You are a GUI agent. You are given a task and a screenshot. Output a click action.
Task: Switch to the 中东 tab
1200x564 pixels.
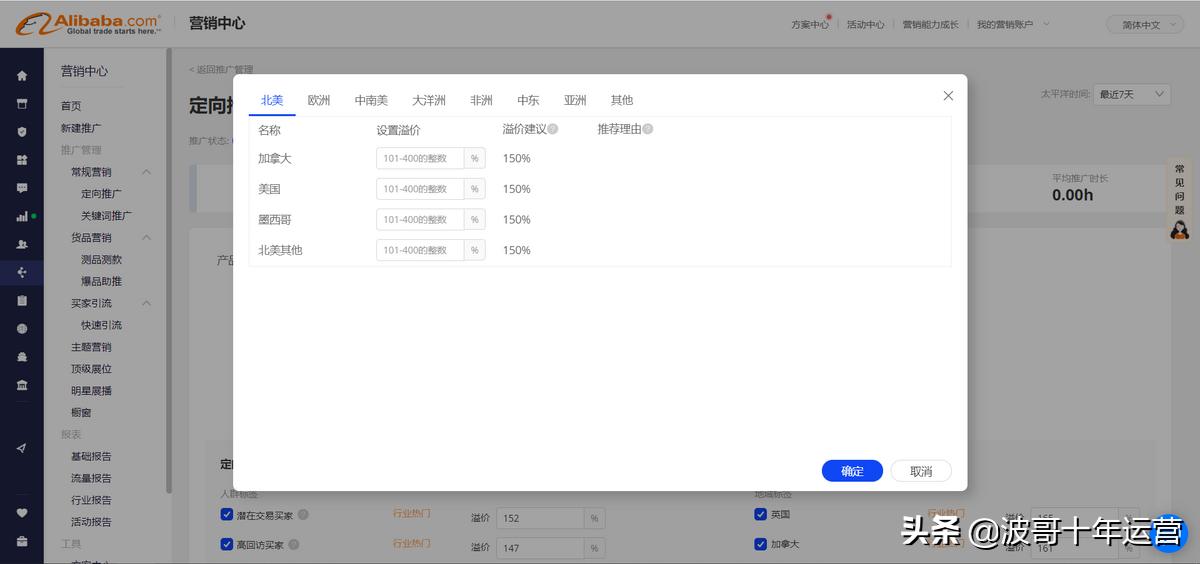pyautogui.click(x=528, y=100)
